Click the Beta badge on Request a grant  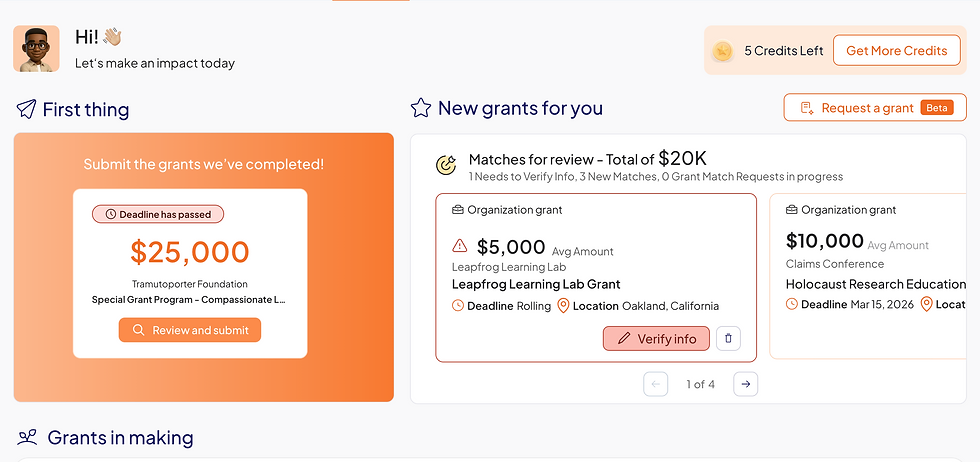pyautogui.click(x=938, y=108)
